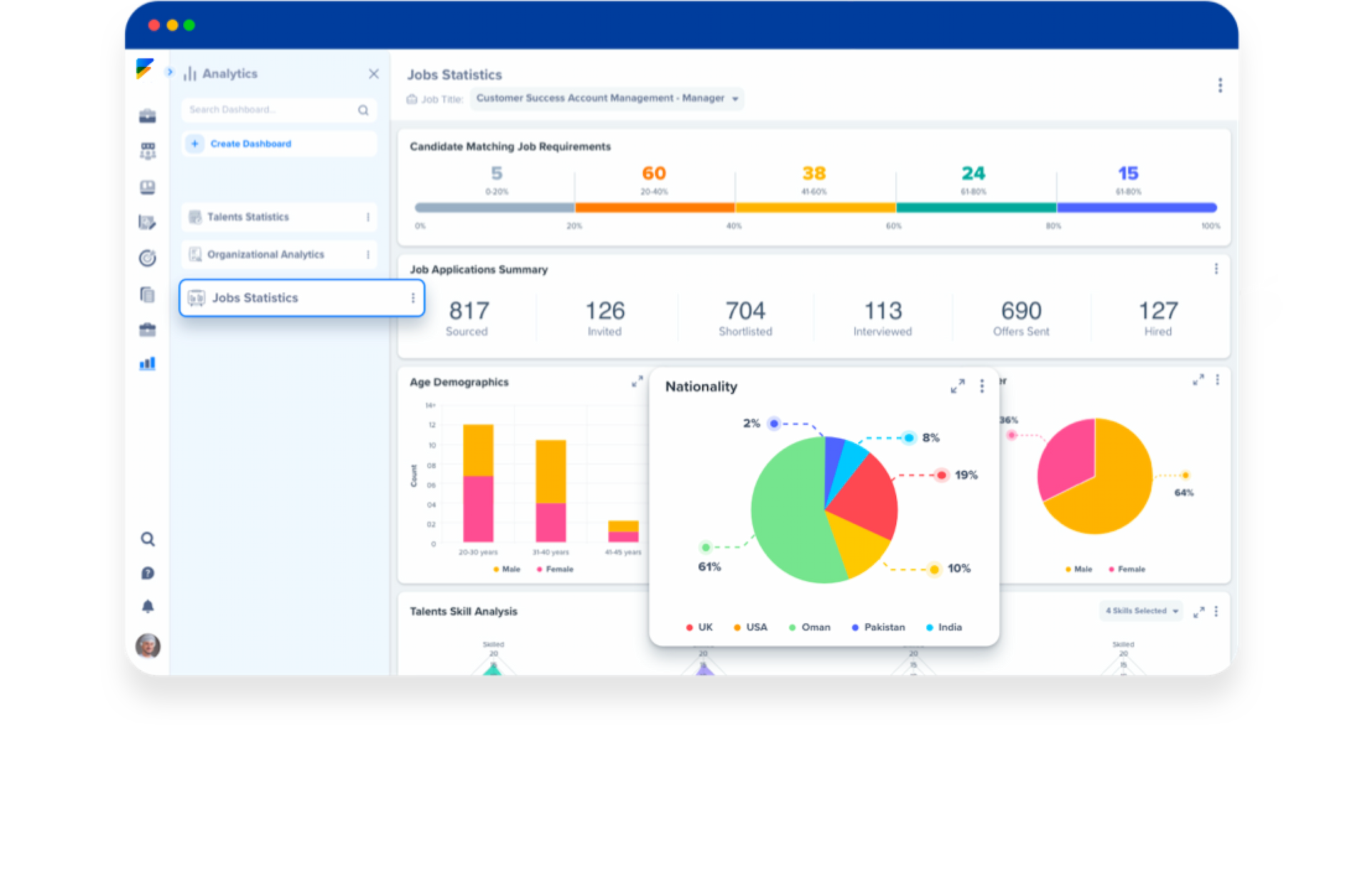Image resolution: width=1372 pixels, height=892 pixels.
Task: Open the Gender chart options menu
Action: 1217,380
